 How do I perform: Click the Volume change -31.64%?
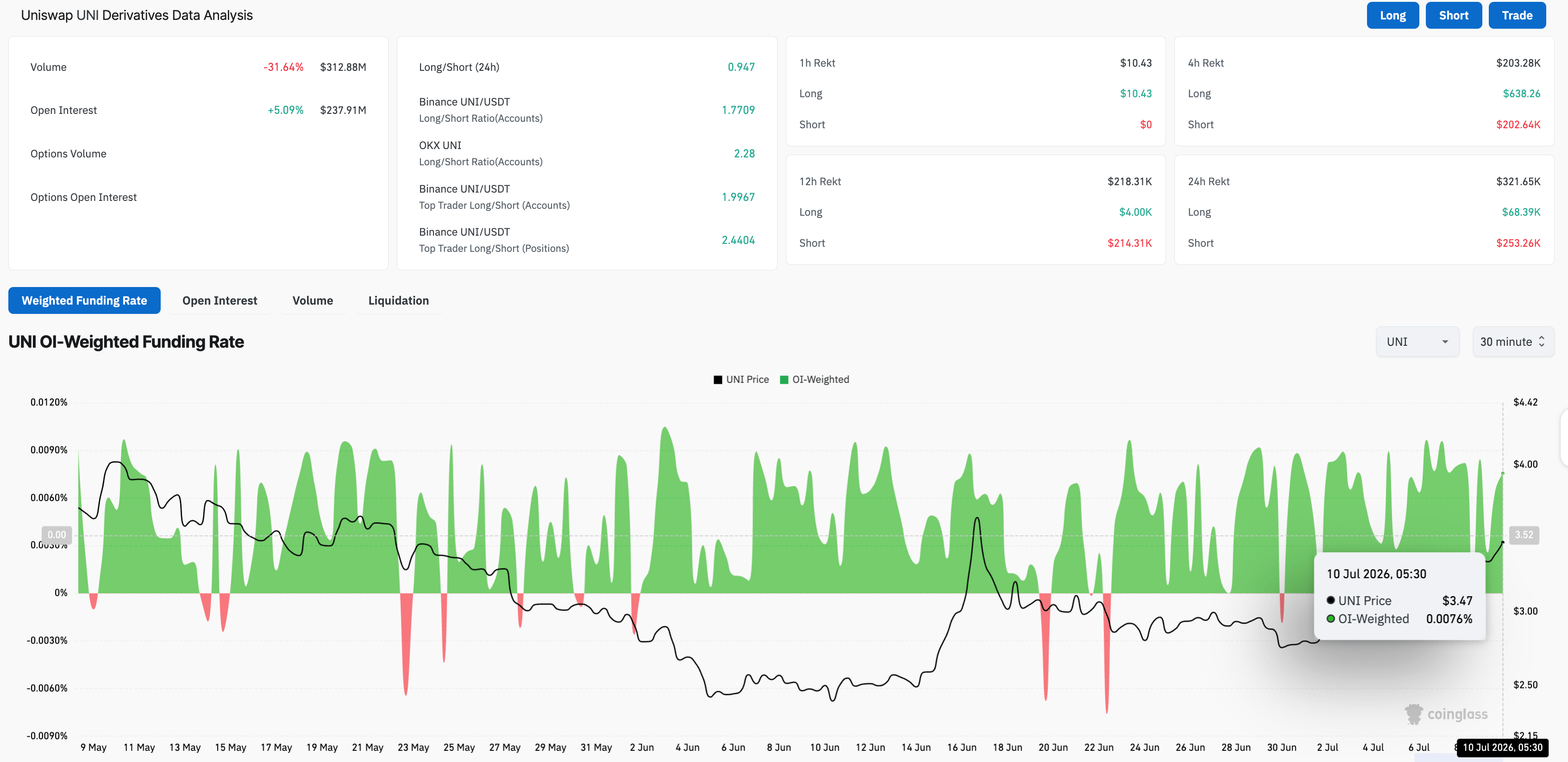tap(283, 67)
